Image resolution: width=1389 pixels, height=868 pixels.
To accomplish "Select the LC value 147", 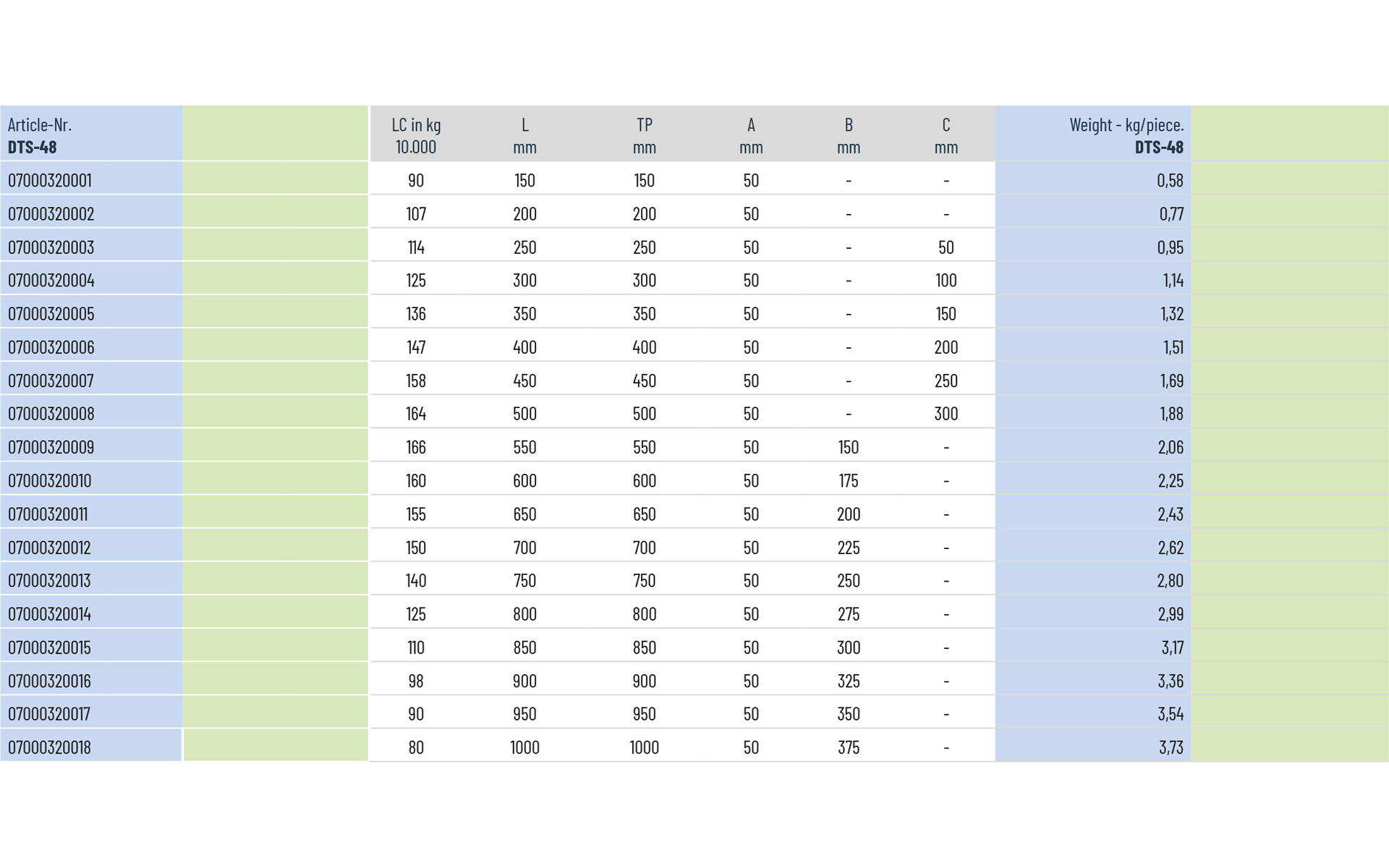I will (x=416, y=347).
